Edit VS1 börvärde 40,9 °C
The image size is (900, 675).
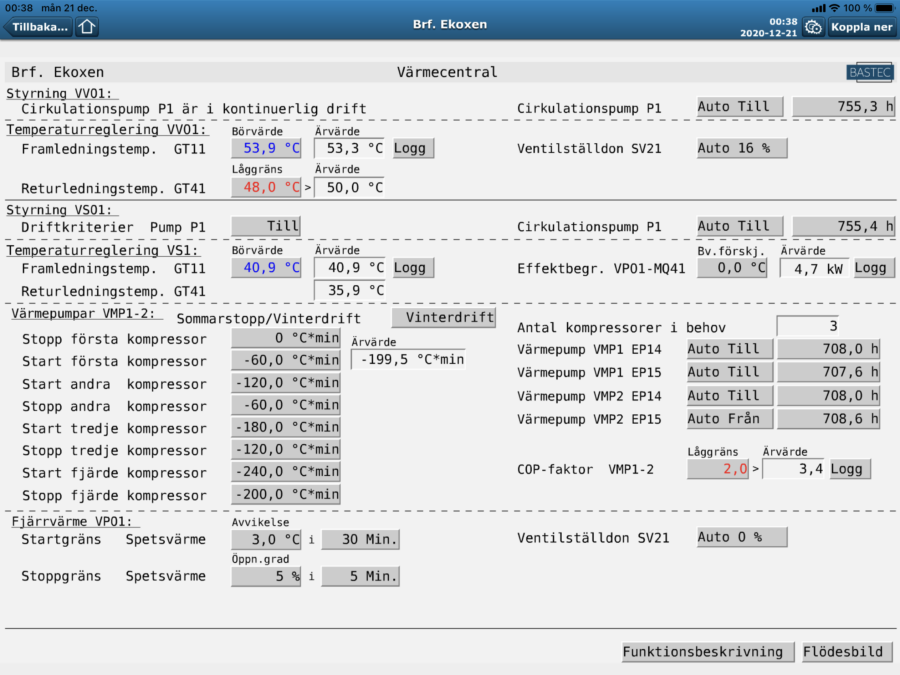266,267
